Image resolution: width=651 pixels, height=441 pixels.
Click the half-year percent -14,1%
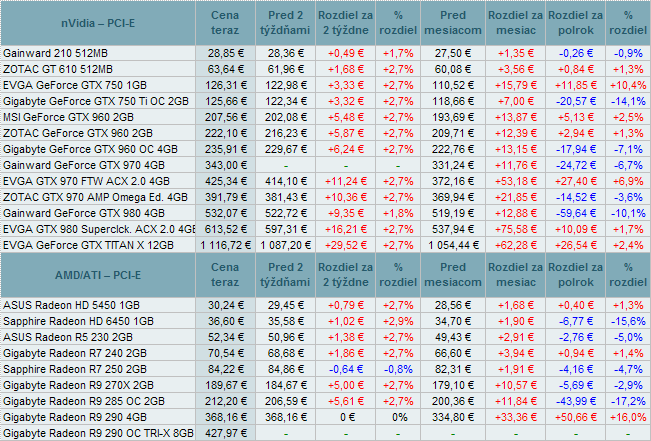(x=628, y=101)
